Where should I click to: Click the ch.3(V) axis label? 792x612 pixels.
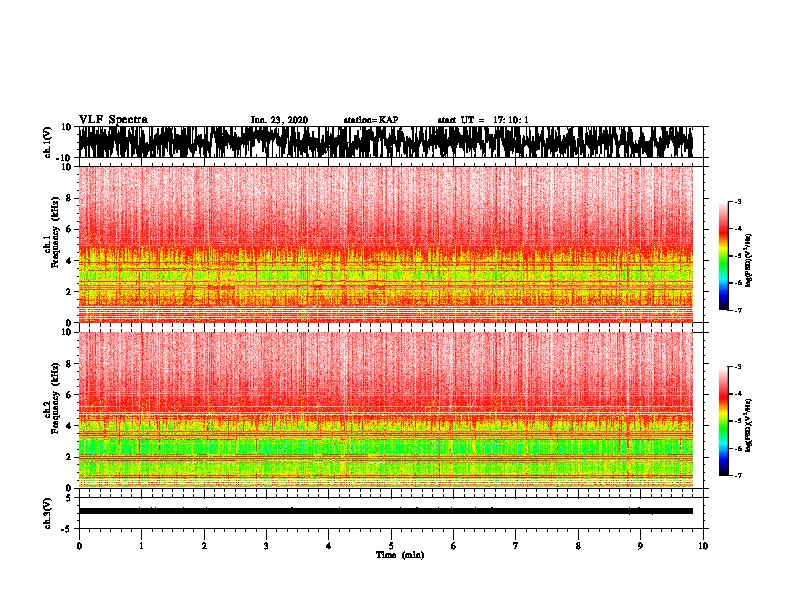pos(48,513)
